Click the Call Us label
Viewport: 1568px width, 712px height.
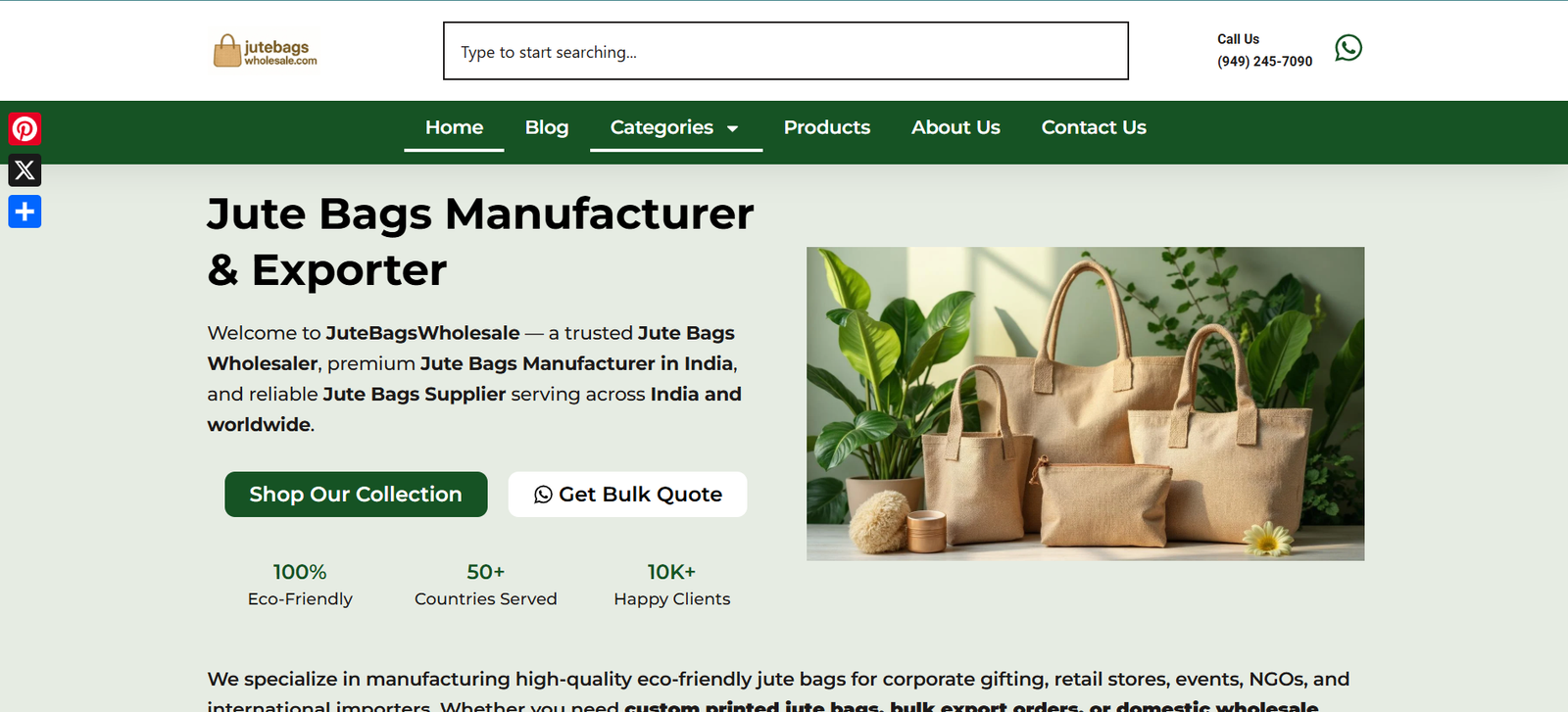pos(1238,39)
